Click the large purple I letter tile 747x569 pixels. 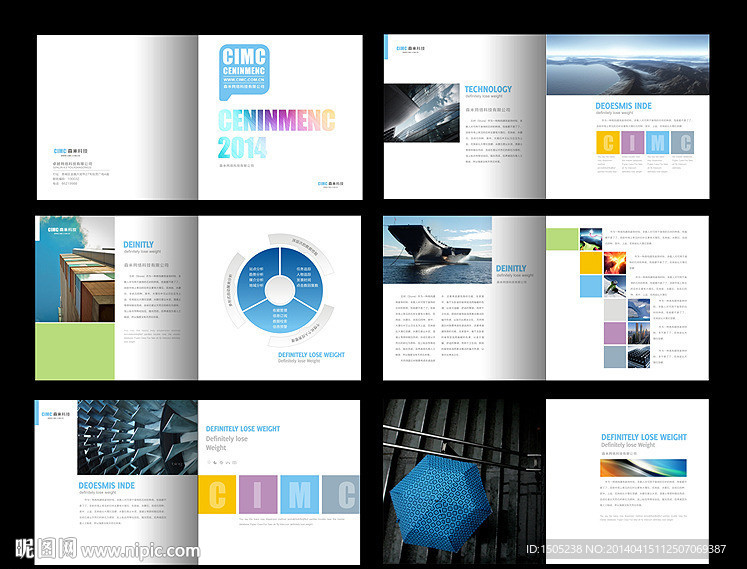coord(258,494)
